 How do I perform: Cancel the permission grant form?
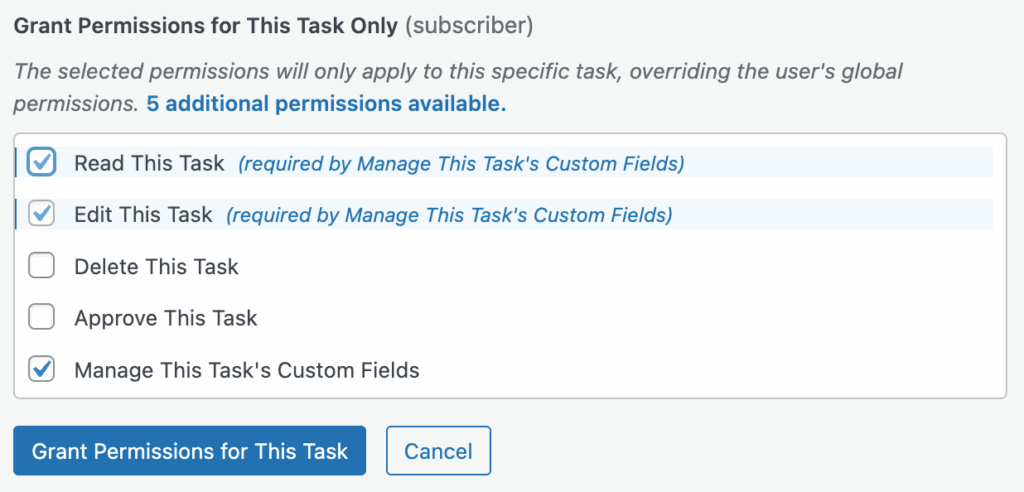[x=438, y=451]
